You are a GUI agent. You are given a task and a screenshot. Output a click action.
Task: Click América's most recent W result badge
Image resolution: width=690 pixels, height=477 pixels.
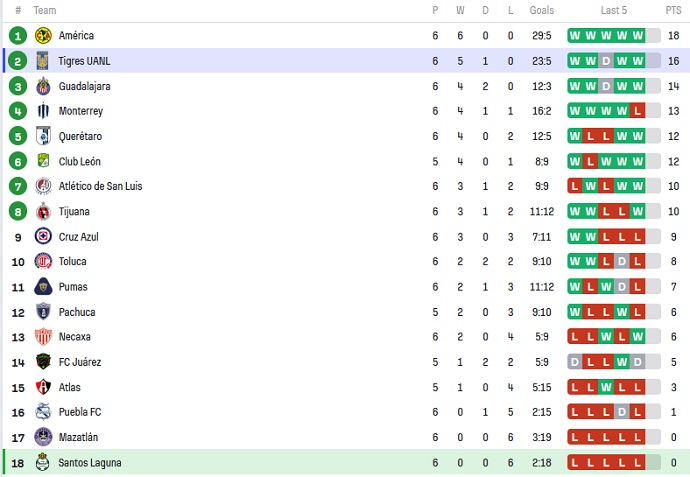653,36
